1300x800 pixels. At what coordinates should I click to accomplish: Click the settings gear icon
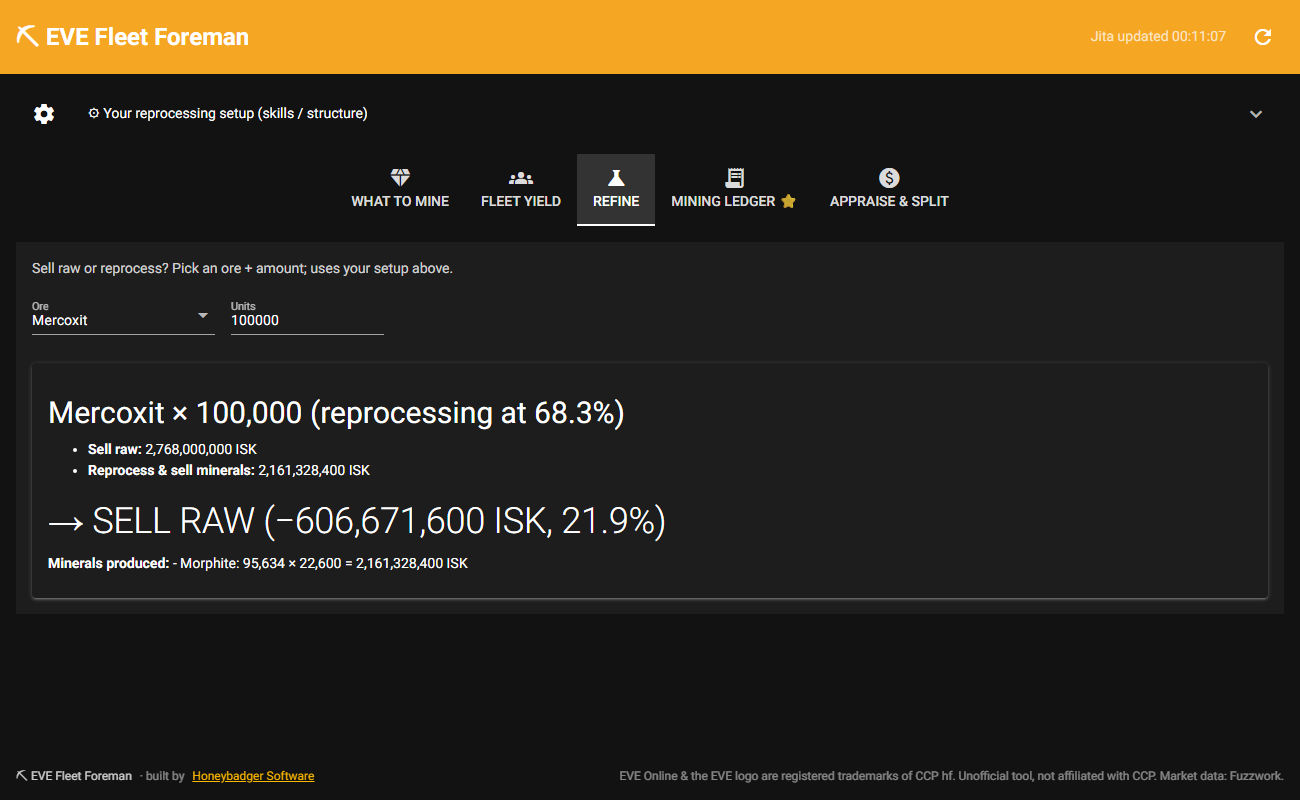[x=44, y=114]
